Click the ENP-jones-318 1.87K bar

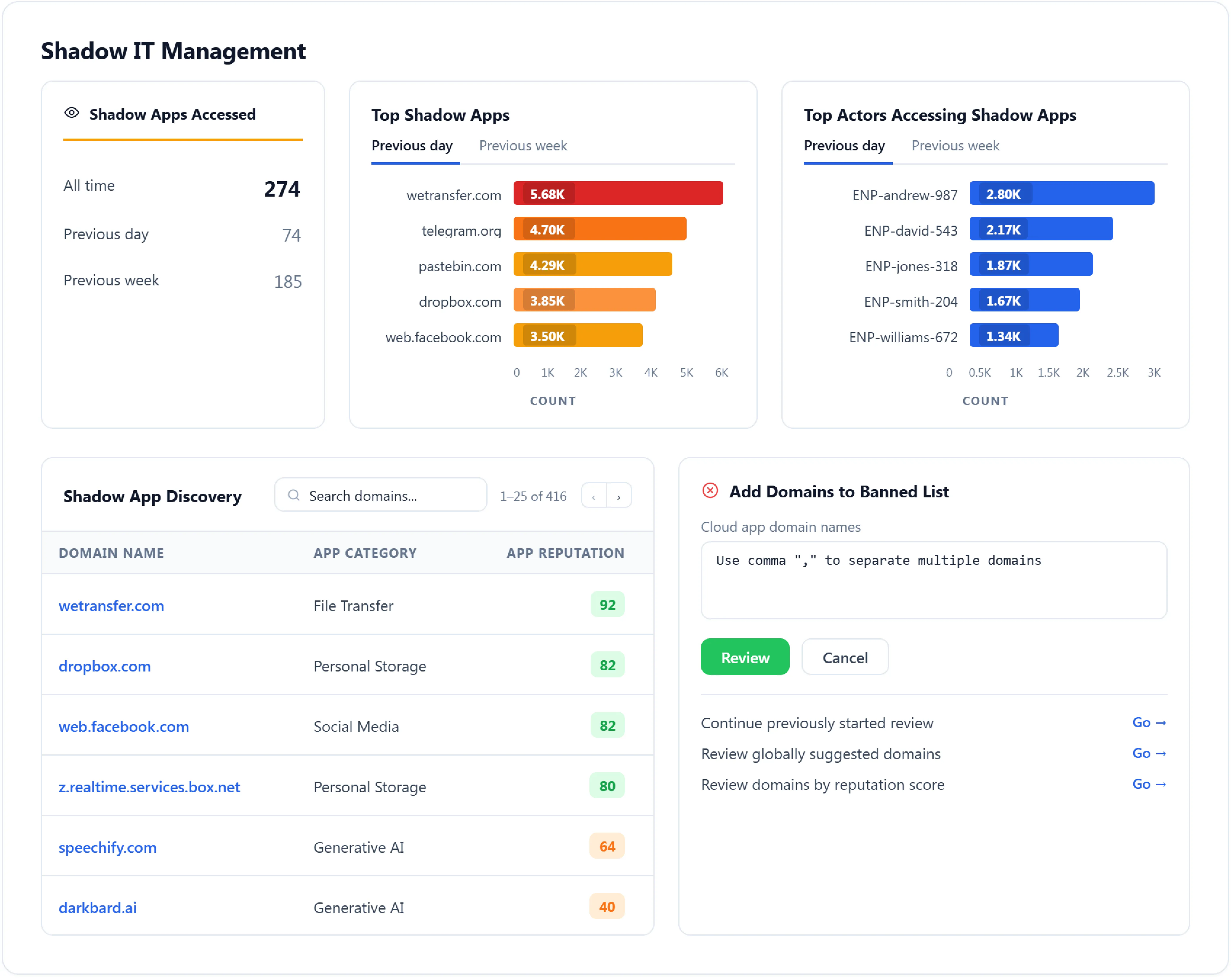(1031, 264)
